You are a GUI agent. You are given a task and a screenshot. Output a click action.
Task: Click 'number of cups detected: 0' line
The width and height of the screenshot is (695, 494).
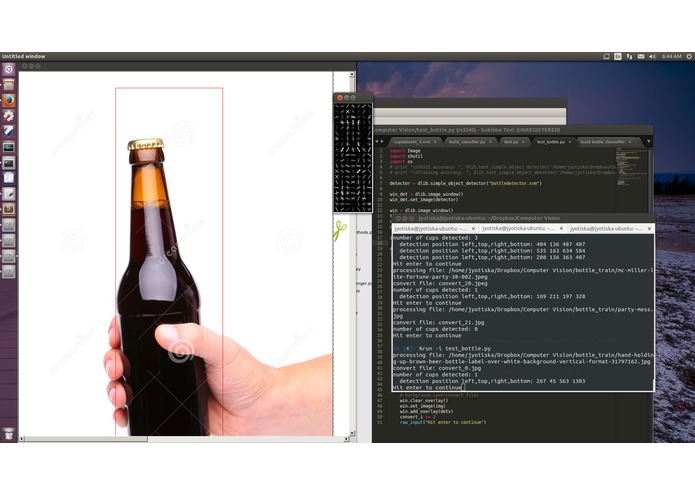point(435,329)
